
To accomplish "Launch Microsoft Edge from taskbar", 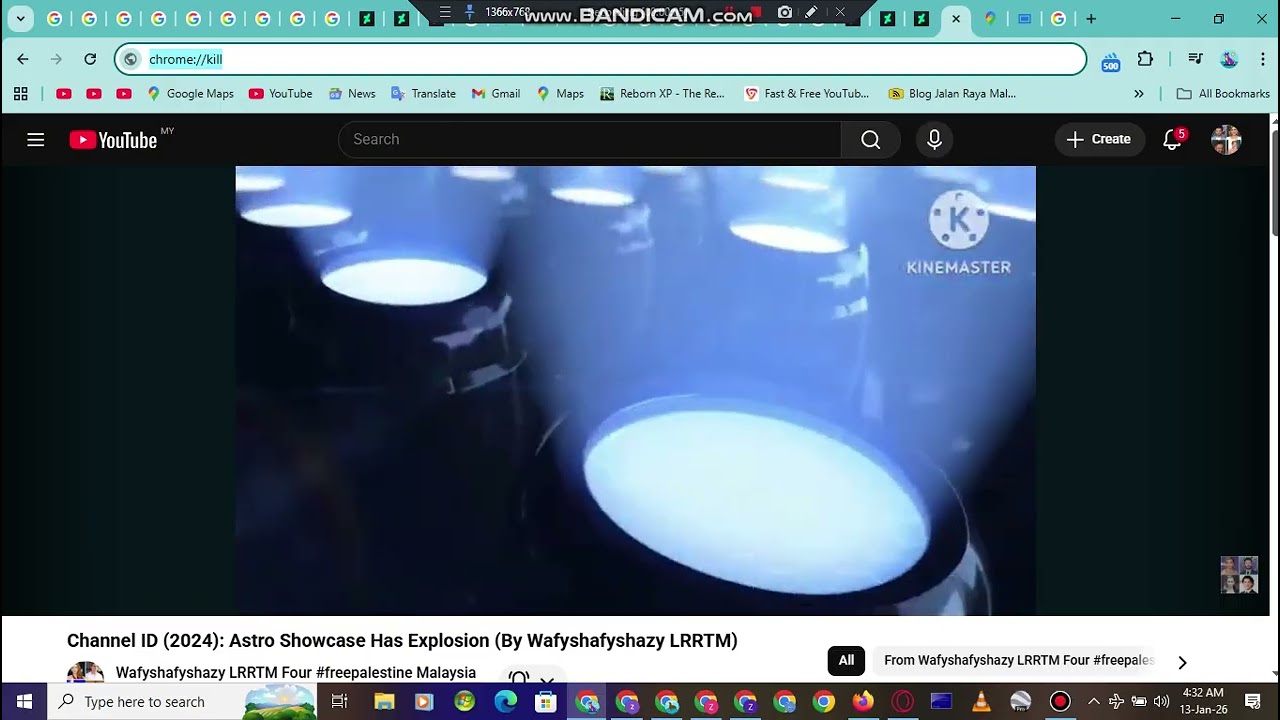I will [x=505, y=701].
